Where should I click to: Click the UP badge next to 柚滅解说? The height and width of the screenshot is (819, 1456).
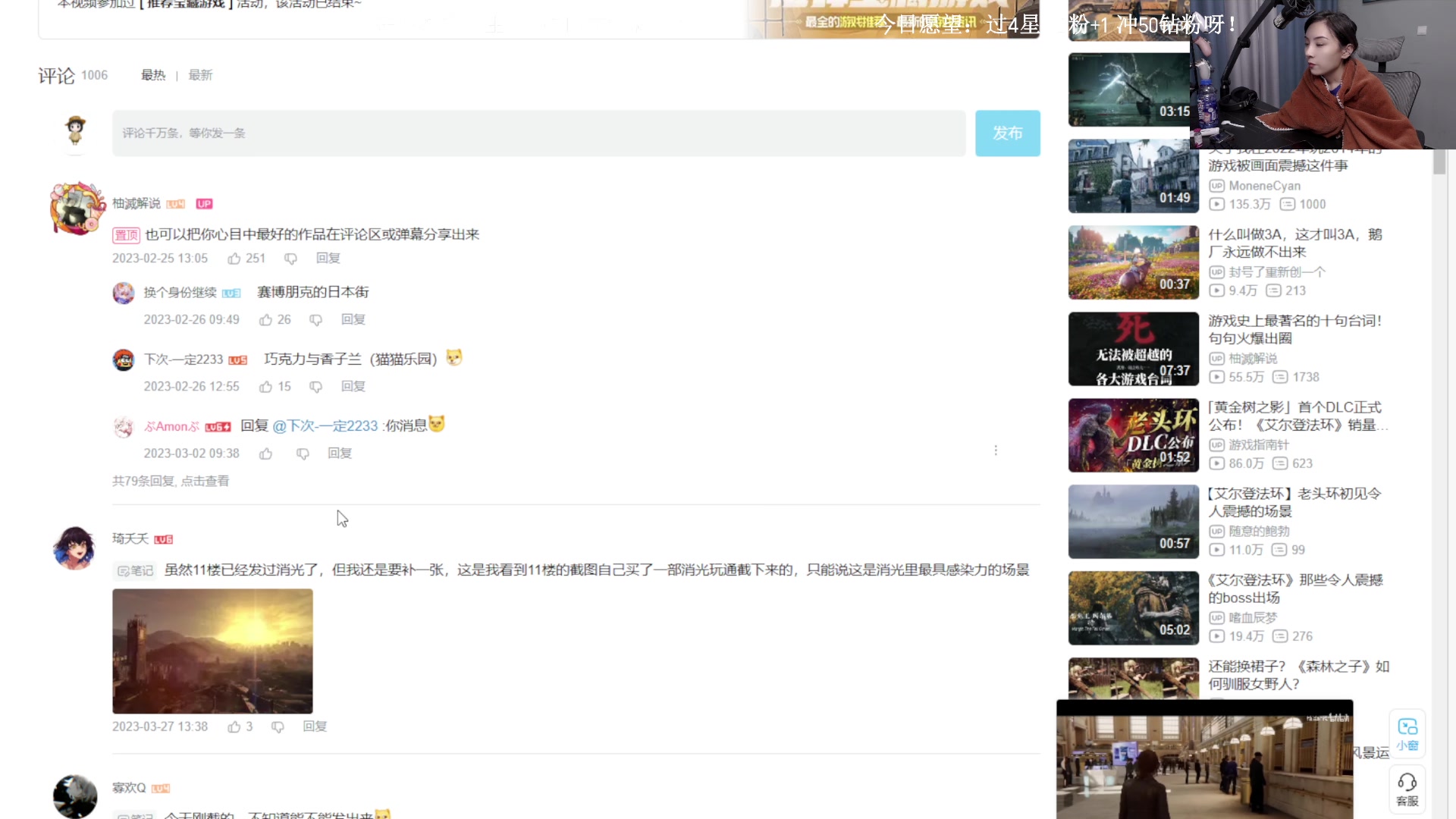[x=203, y=203]
